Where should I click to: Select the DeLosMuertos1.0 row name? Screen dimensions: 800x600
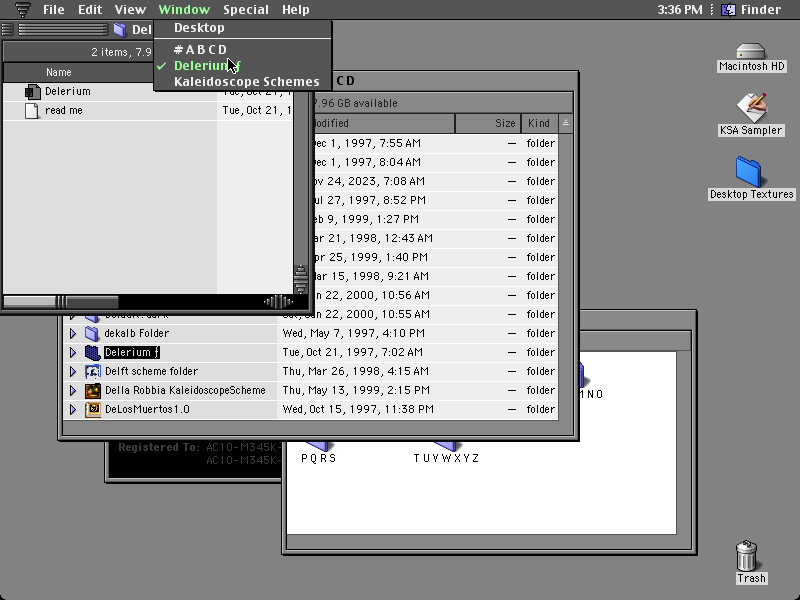(x=147, y=409)
